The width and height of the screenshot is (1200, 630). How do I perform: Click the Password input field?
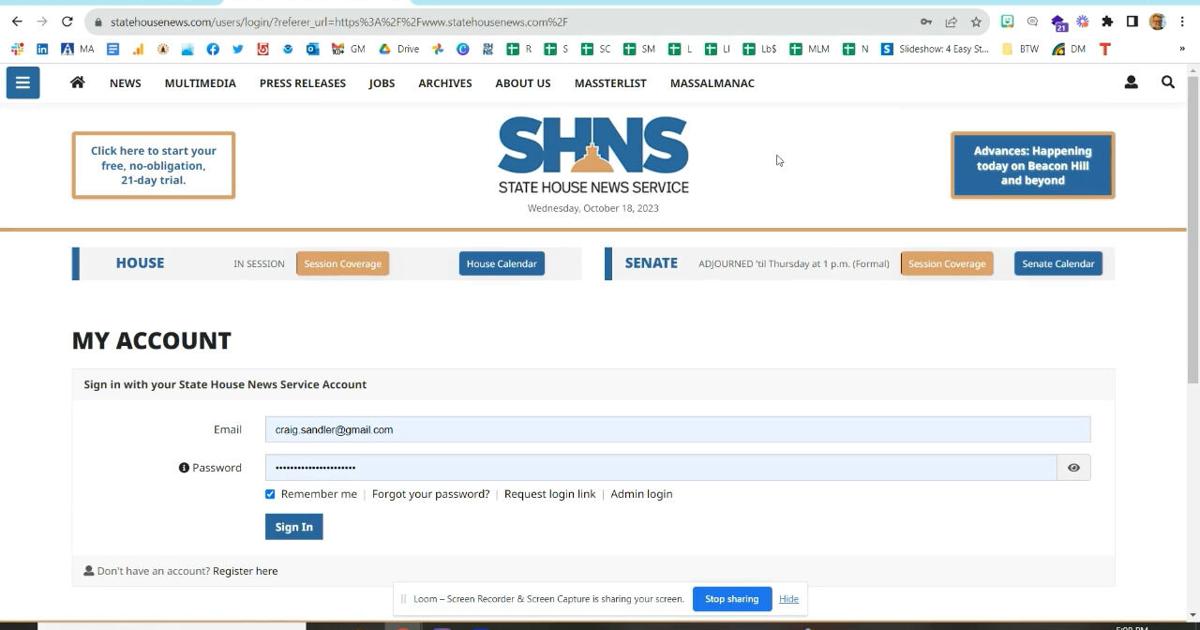coord(661,467)
